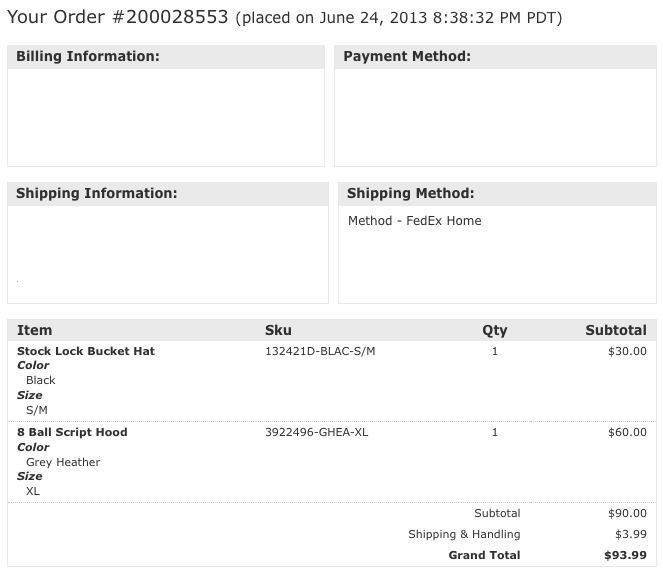Select SKU 3922496-GHEA-XL text

[316, 432]
